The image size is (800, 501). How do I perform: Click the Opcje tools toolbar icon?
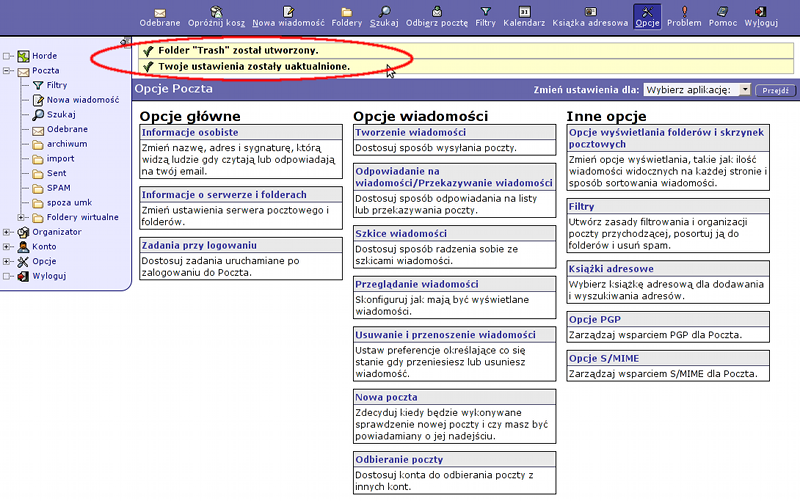(647, 12)
